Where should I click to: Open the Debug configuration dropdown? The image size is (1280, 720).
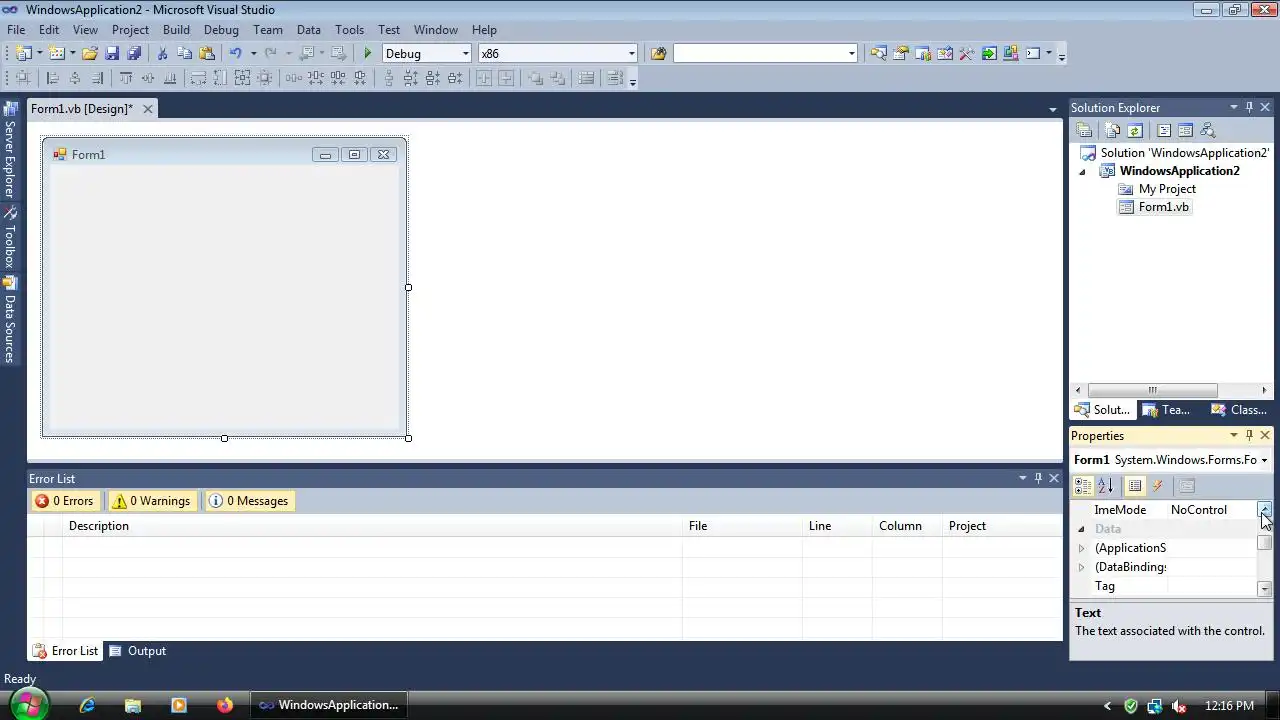click(x=465, y=53)
